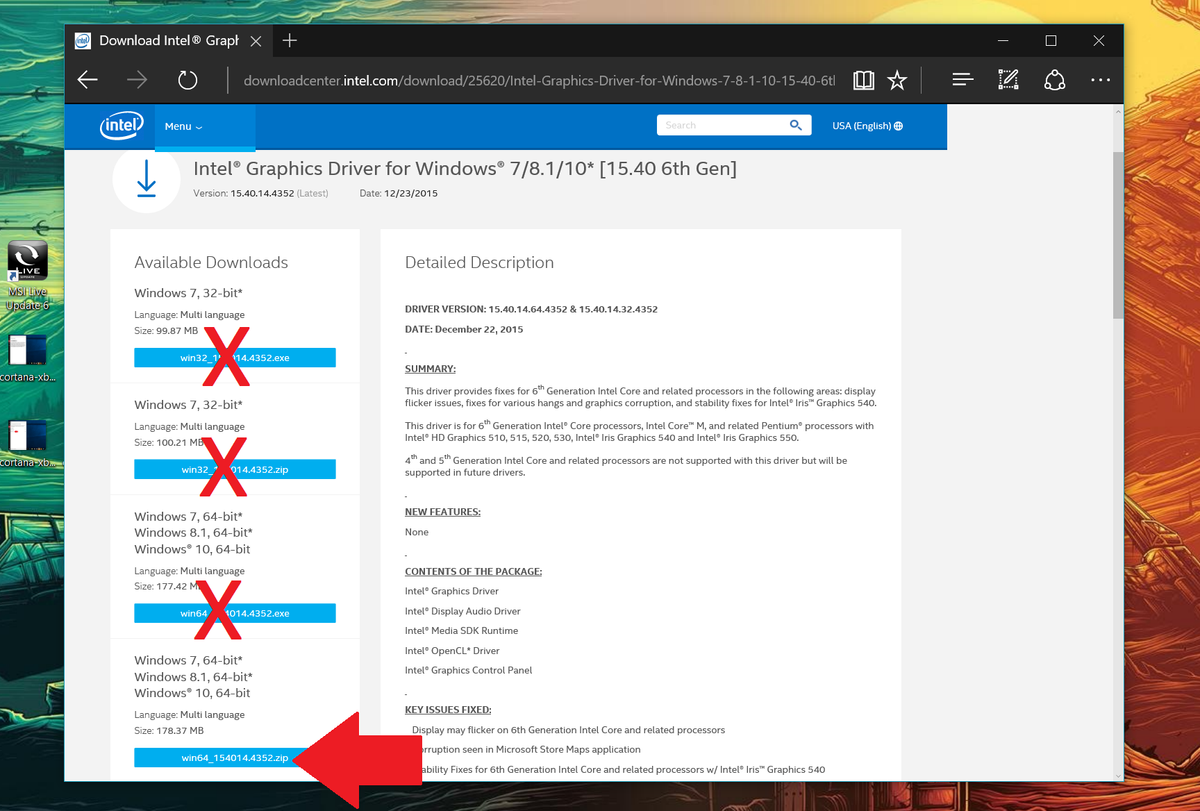Refresh the page with the reload icon
The width and height of the screenshot is (1200, 811).
pyautogui.click(x=188, y=80)
